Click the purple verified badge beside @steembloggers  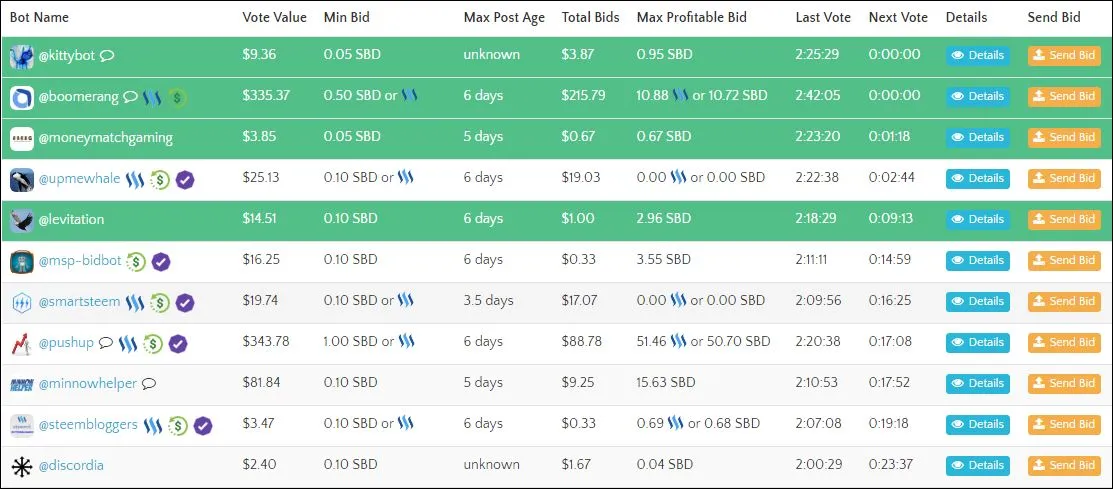coord(203,425)
